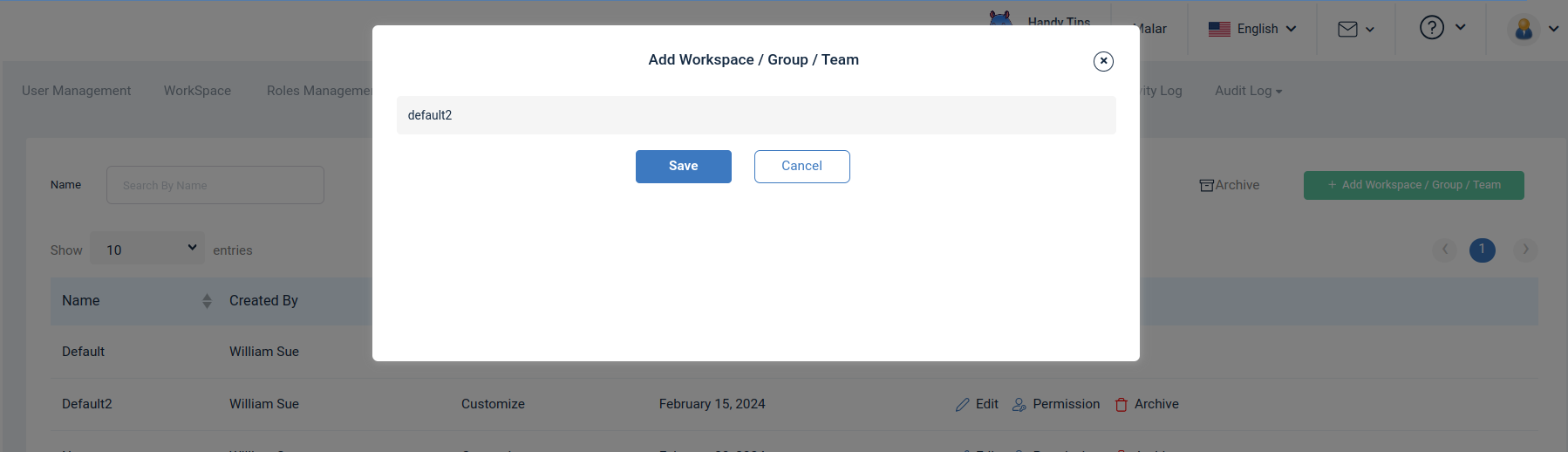
Task: Switch to the WorkSpace tab
Action: [x=197, y=91]
